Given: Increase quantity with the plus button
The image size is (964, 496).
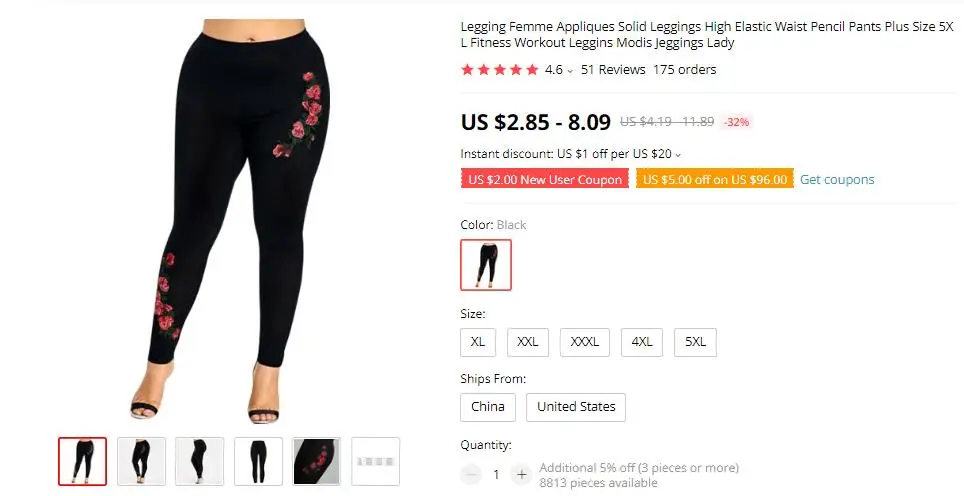Looking at the screenshot, I should tap(521, 474).
